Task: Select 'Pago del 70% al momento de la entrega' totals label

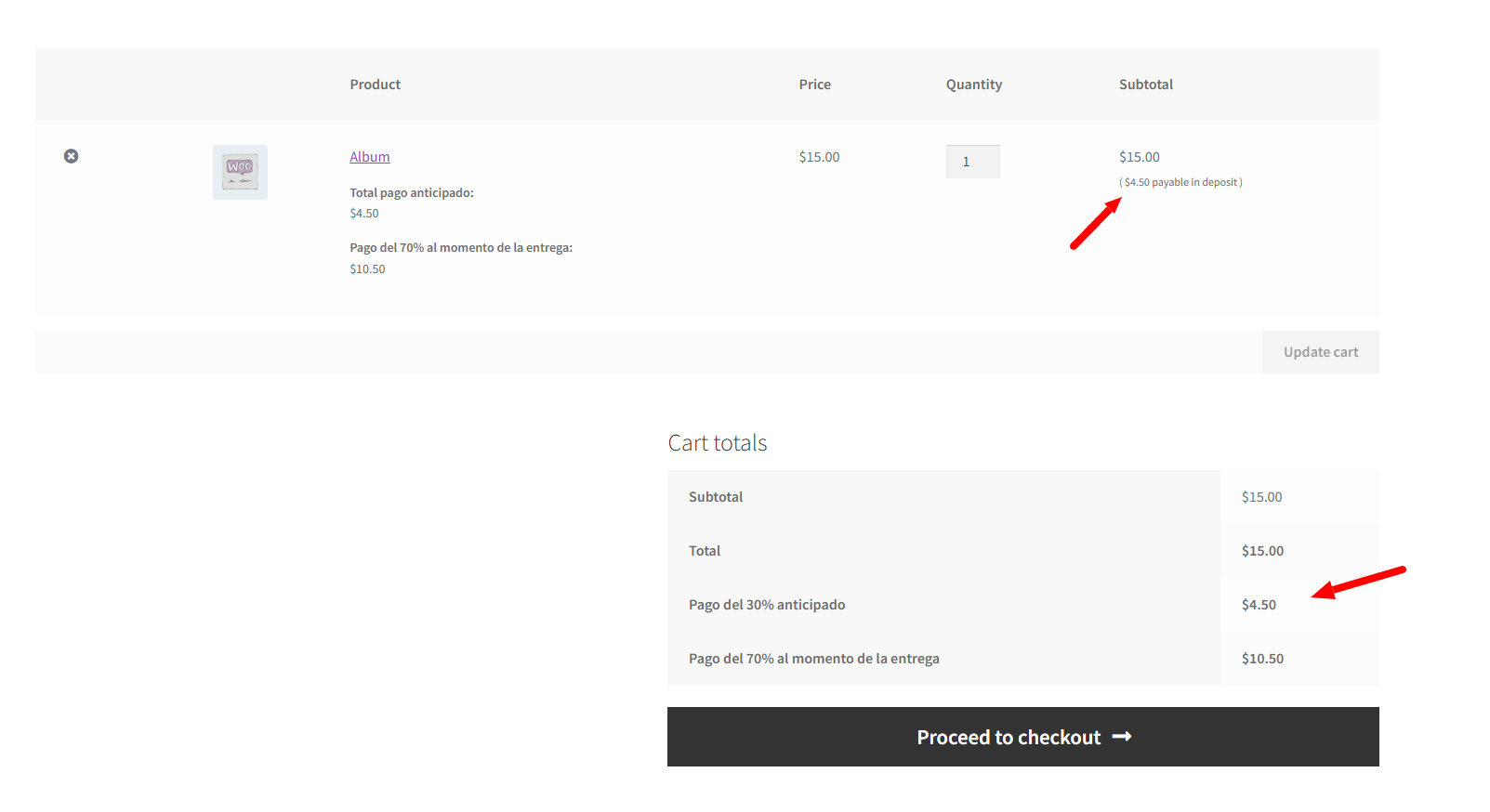Action: coord(814,659)
